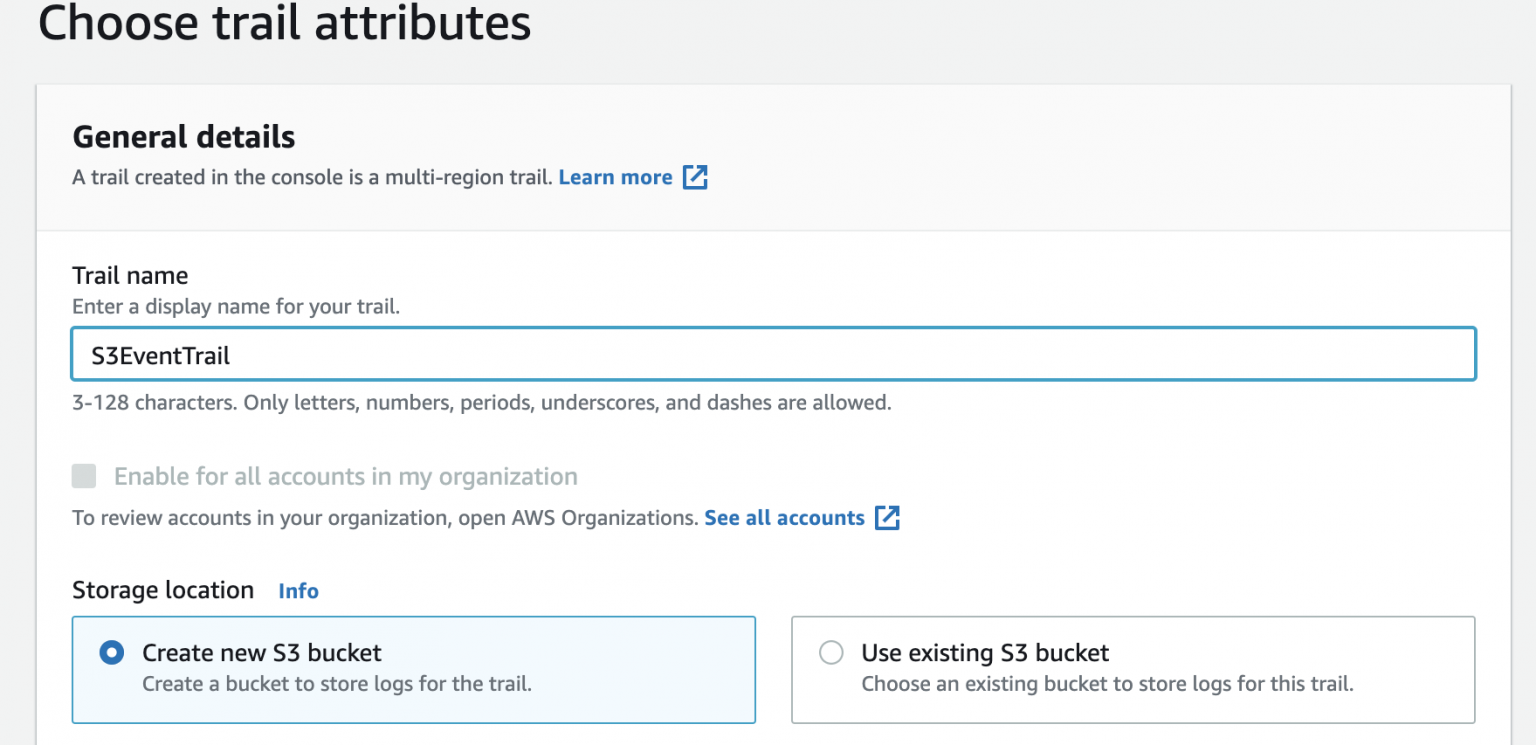Viewport: 1536px width, 745px height.
Task: Check Enable for all accounts in my organization
Action: pyautogui.click(x=84, y=477)
